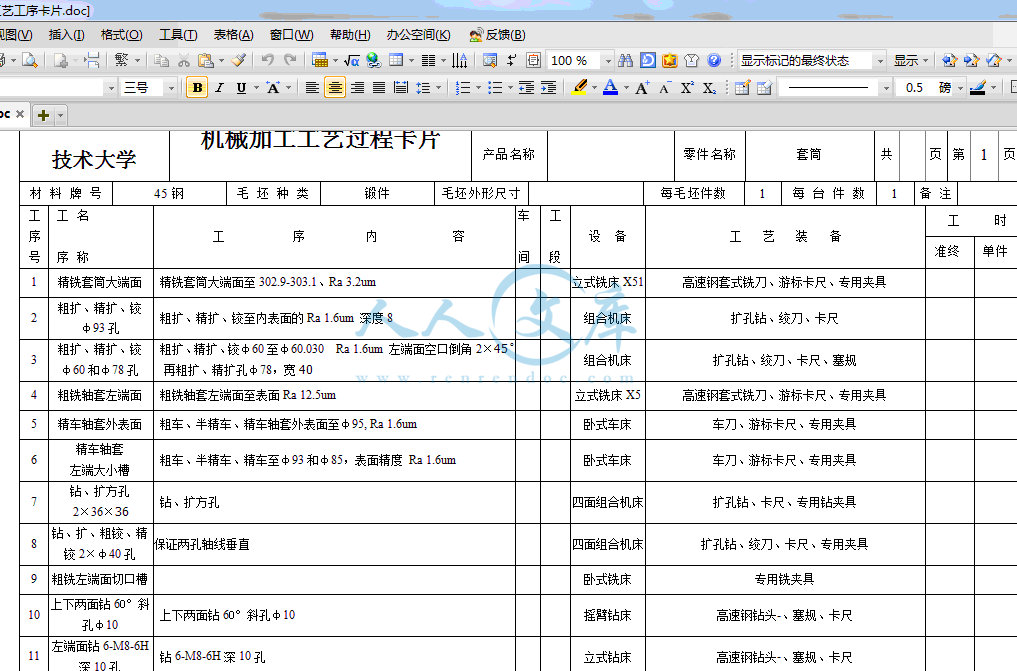This screenshot has height=671, width=1017.
Task: Toggle Underline formatting
Action: pos(241,88)
